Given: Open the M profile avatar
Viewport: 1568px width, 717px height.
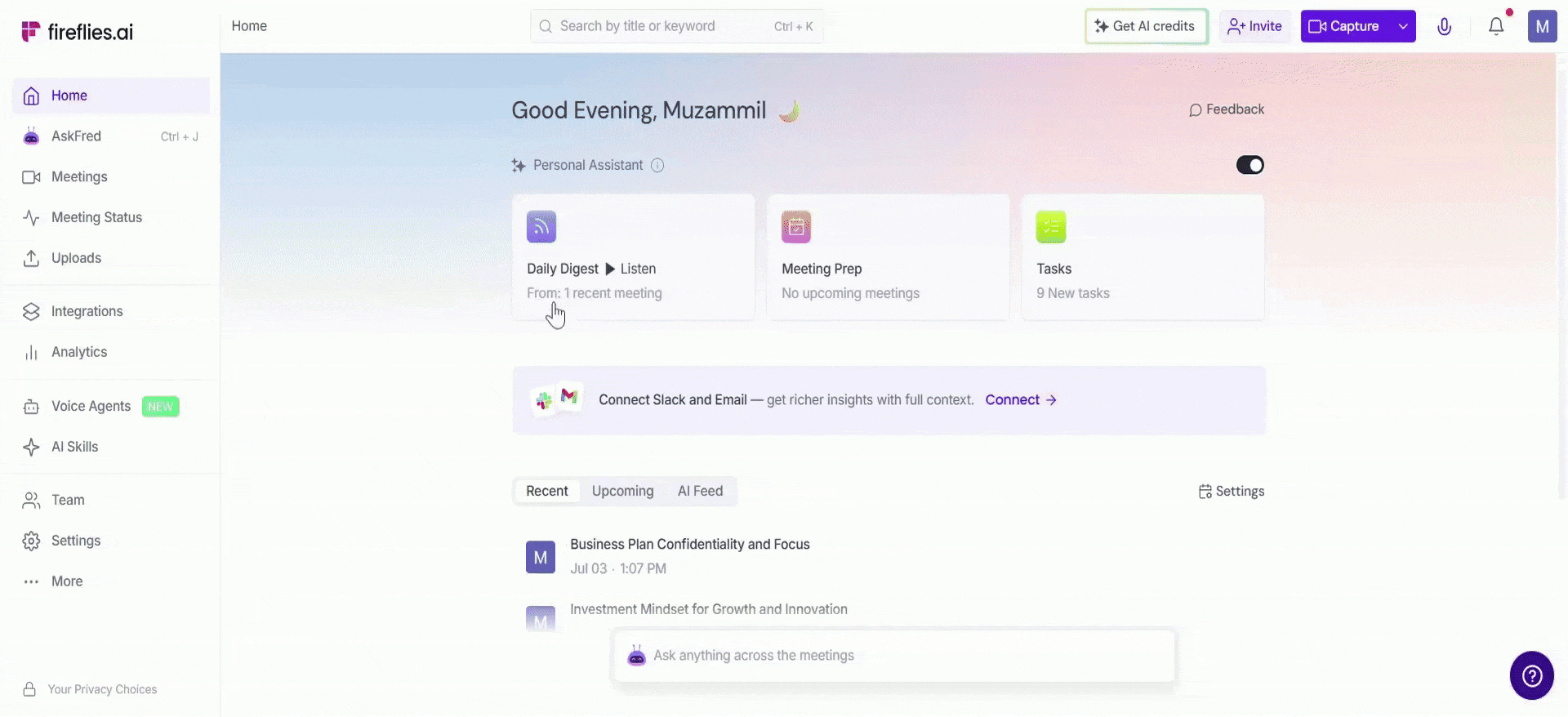Looking at the screenshot, I should 1542,26.
